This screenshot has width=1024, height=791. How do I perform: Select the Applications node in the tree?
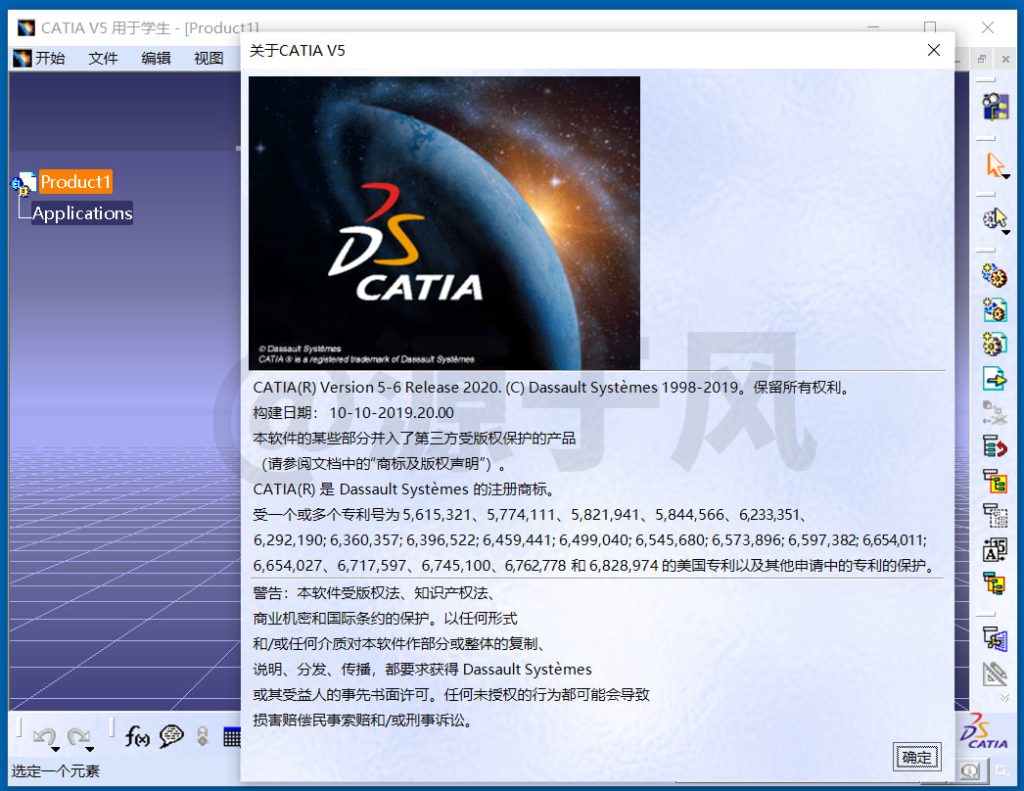82,213
